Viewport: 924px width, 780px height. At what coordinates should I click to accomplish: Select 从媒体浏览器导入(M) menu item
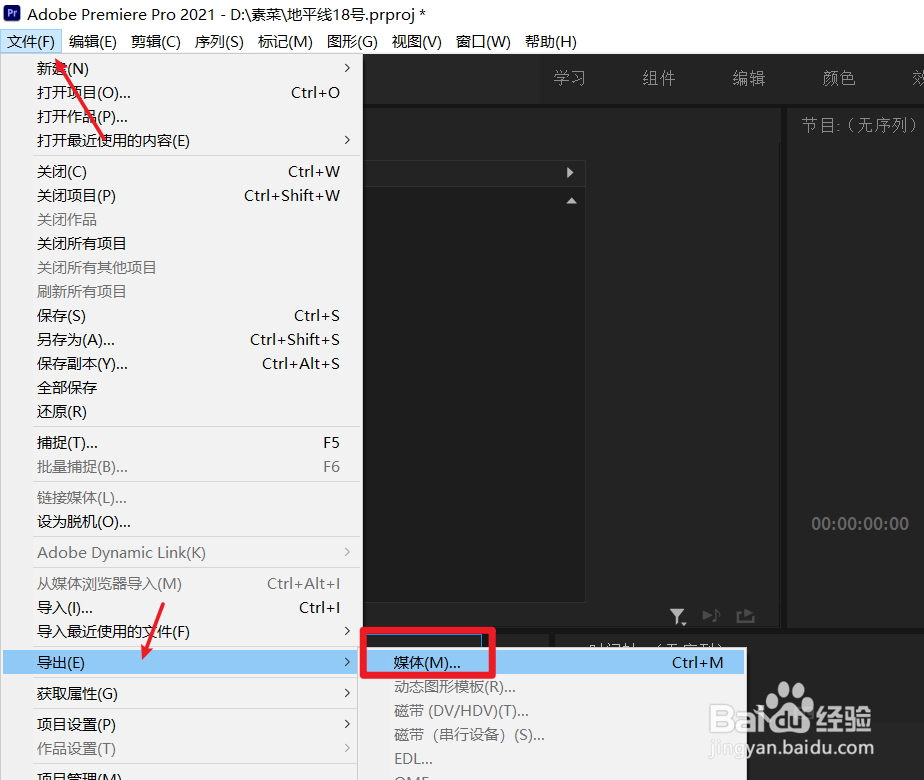[x=182, y=583]
